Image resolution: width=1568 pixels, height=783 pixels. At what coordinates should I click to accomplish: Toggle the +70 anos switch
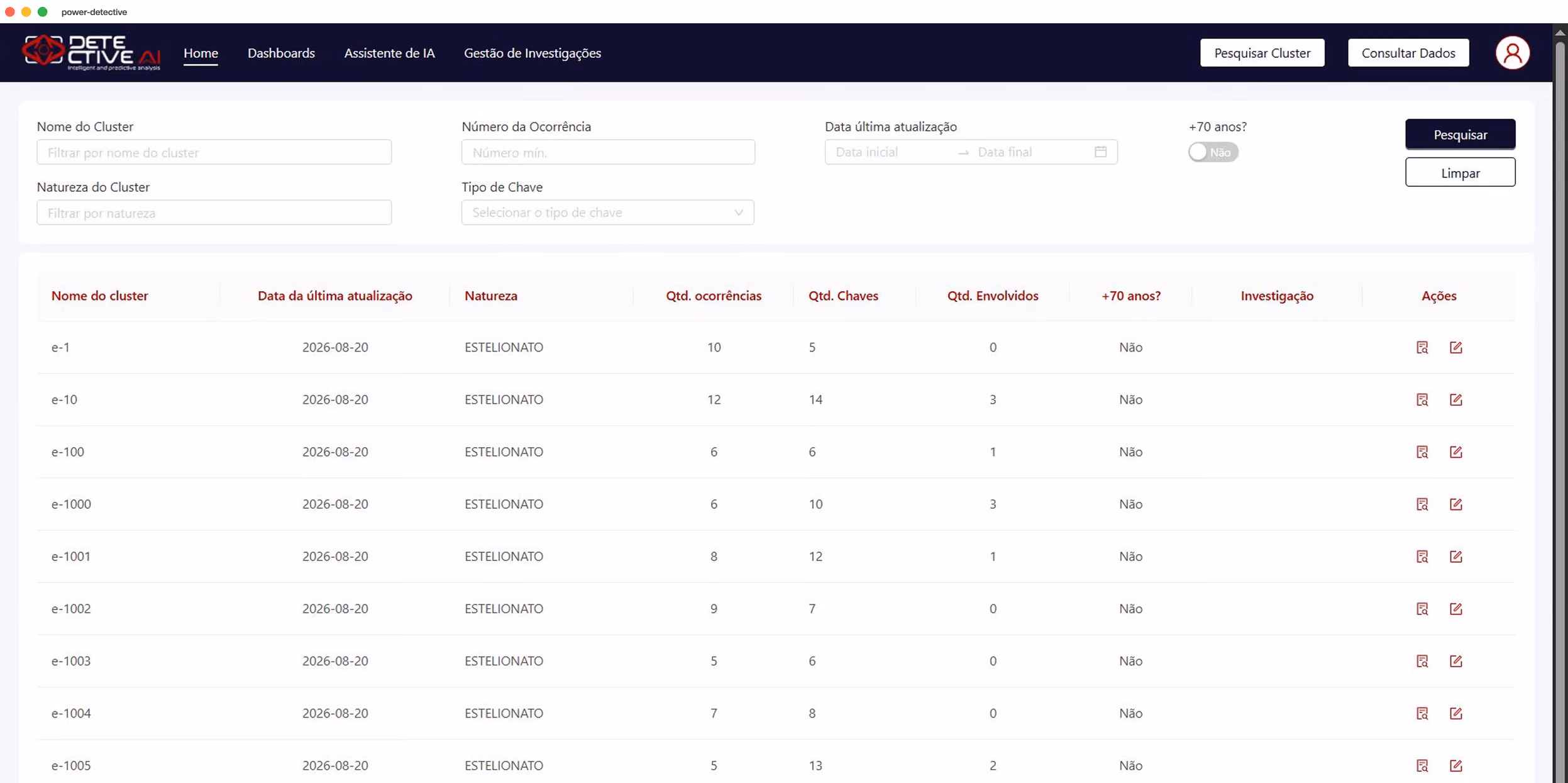click(1213, 152)
